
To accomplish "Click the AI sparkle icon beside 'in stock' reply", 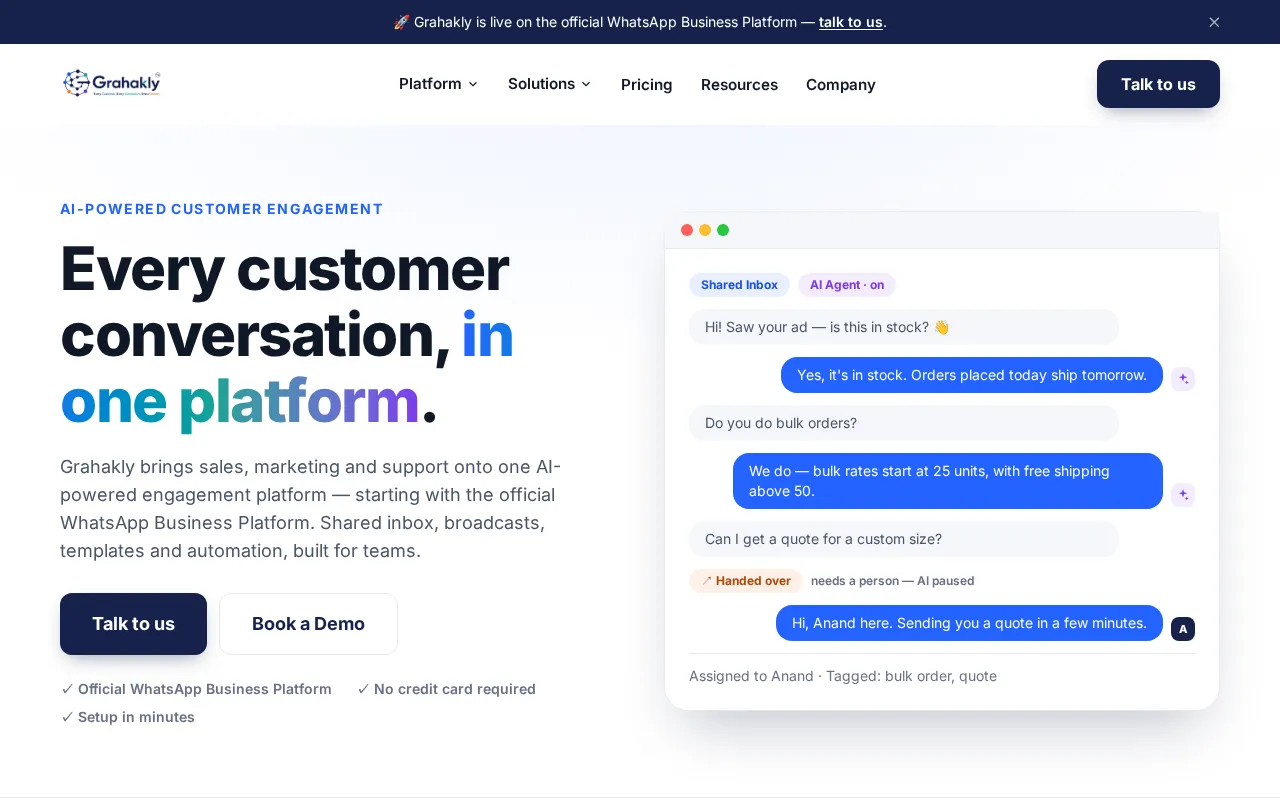I will coord(1183,379).
